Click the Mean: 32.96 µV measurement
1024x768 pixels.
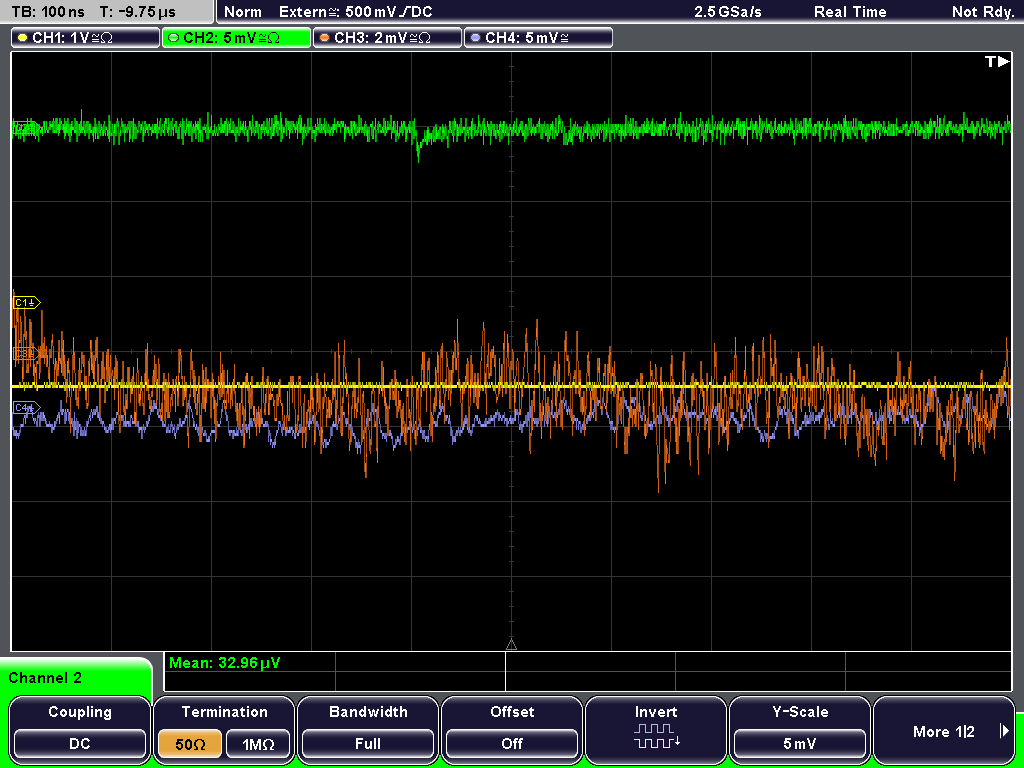[225, 663]
